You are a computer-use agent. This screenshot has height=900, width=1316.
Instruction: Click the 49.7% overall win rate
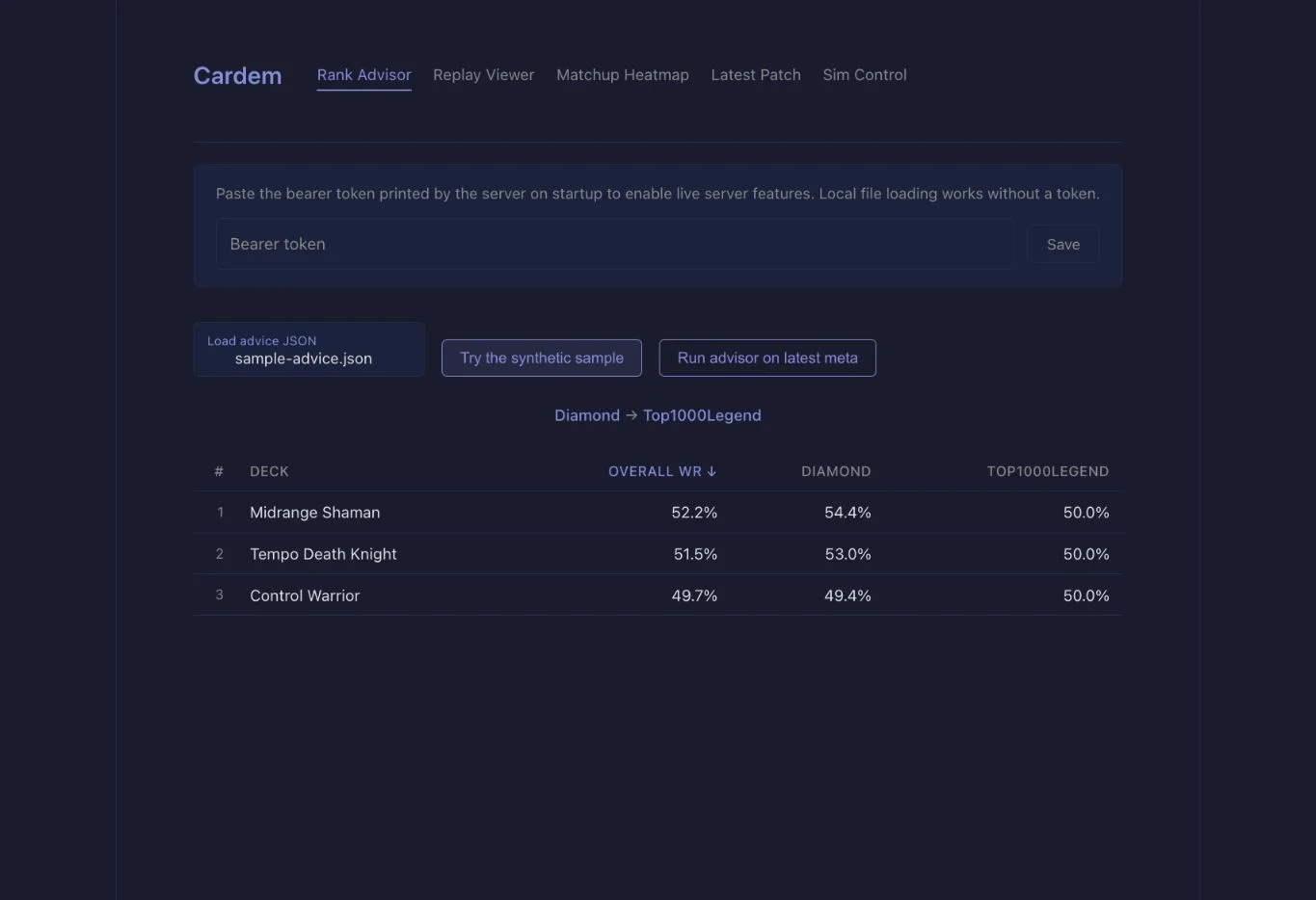coord(694,596)
